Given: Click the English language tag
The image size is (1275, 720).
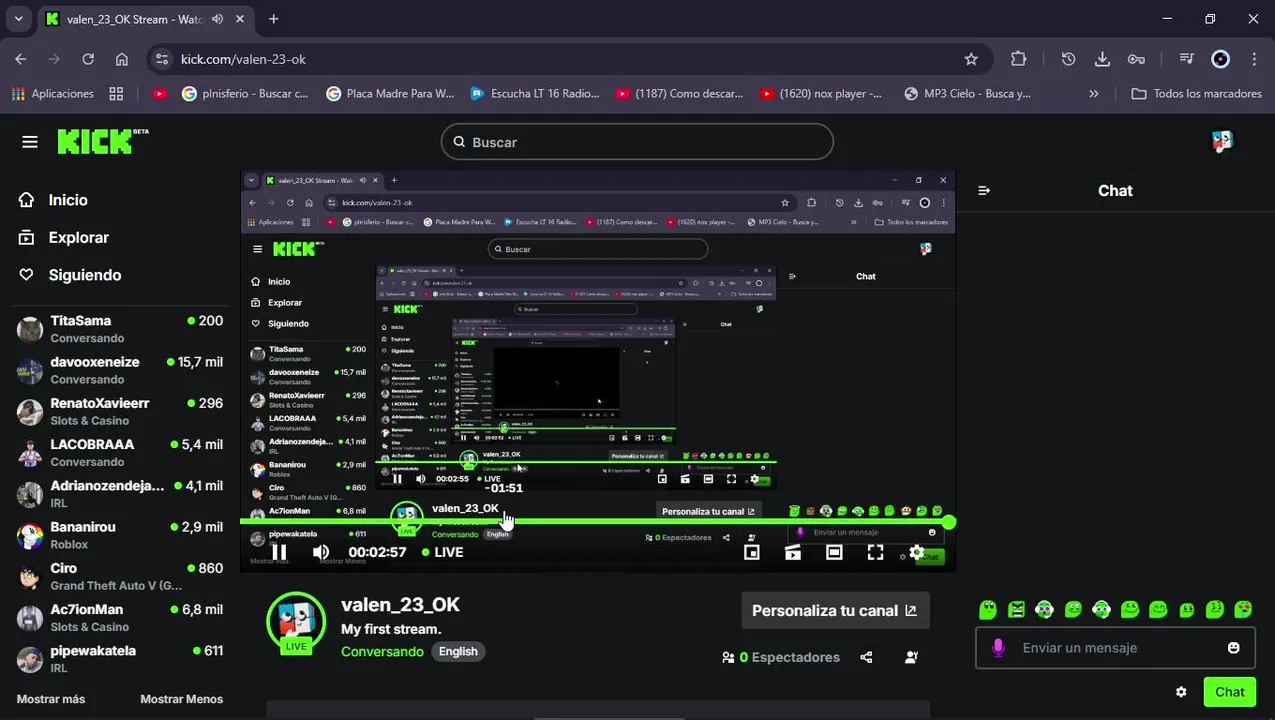Looking at the screenshot, I should [458, 651].
